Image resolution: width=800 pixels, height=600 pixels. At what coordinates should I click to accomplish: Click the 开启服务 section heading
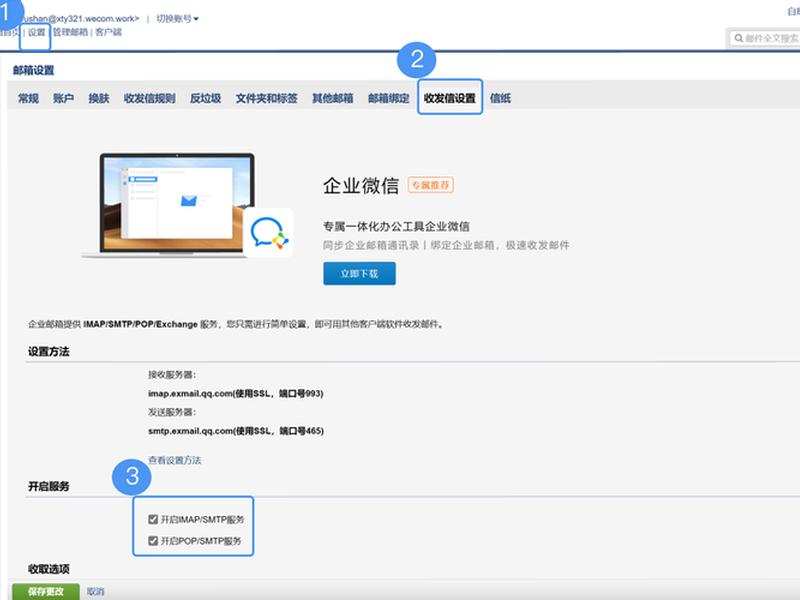(x=48, y=486)
